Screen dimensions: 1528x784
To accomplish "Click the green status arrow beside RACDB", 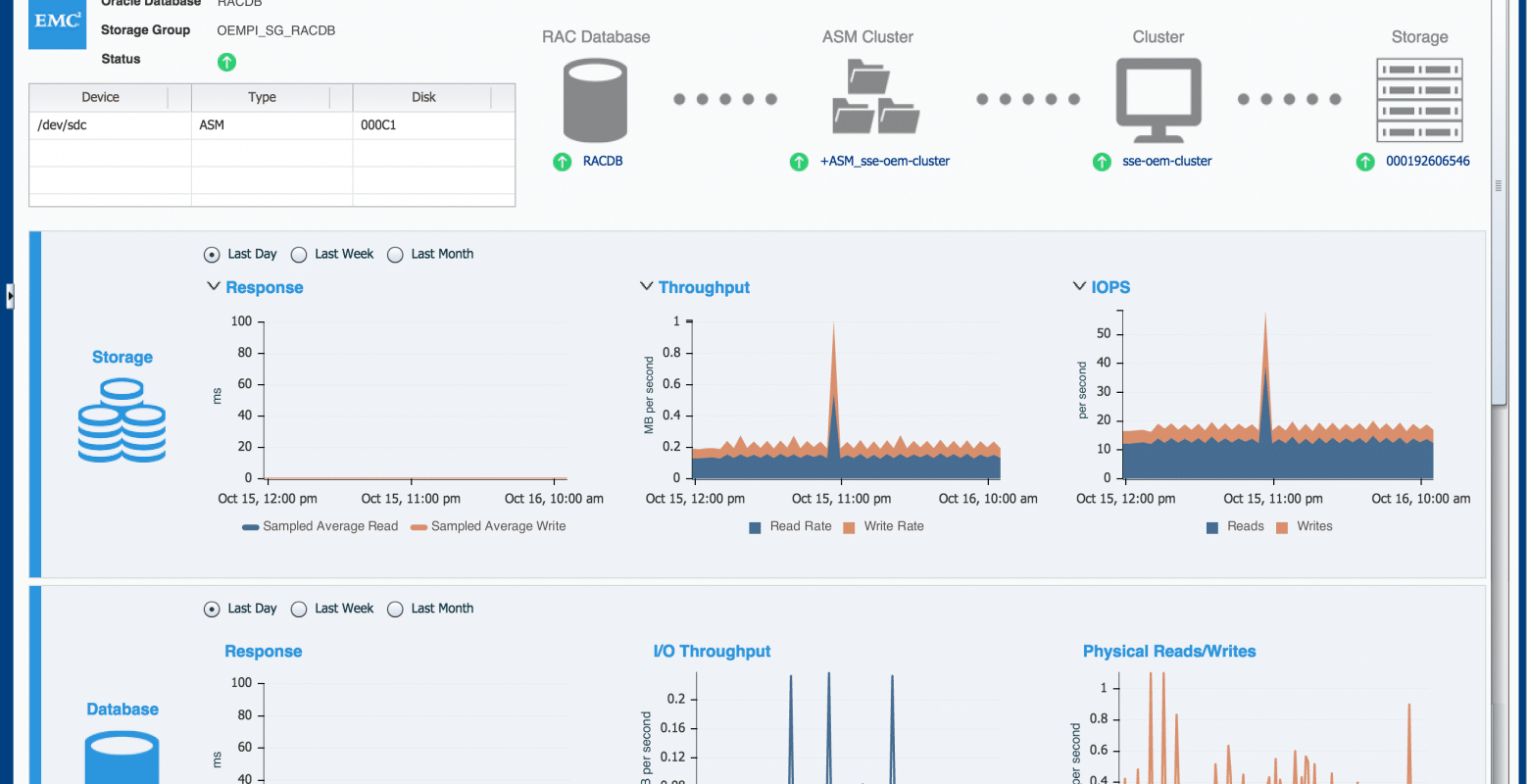I will (x=562, y=162).
